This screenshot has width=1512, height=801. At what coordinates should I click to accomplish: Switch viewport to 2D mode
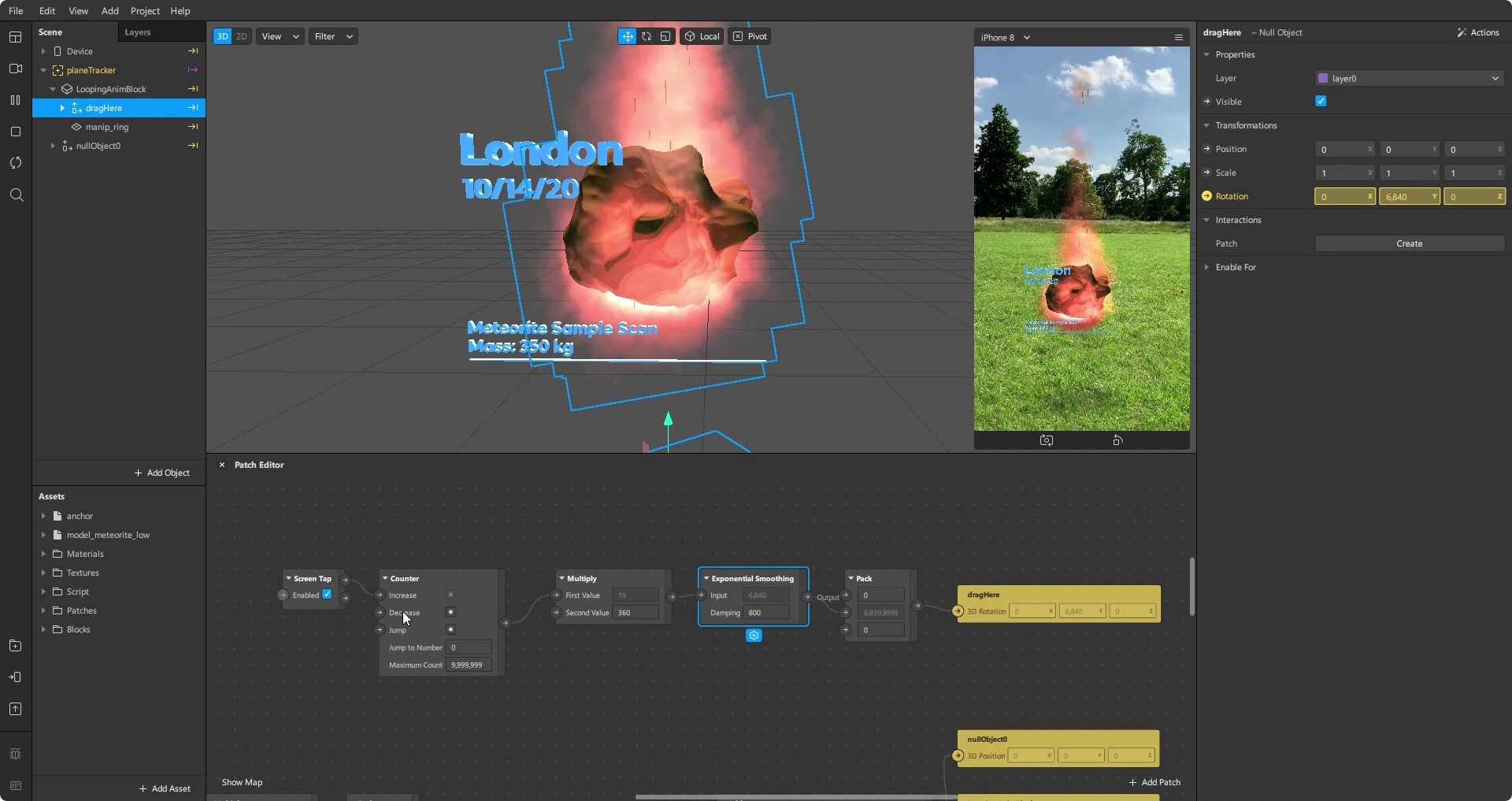[x=242, y=36]
